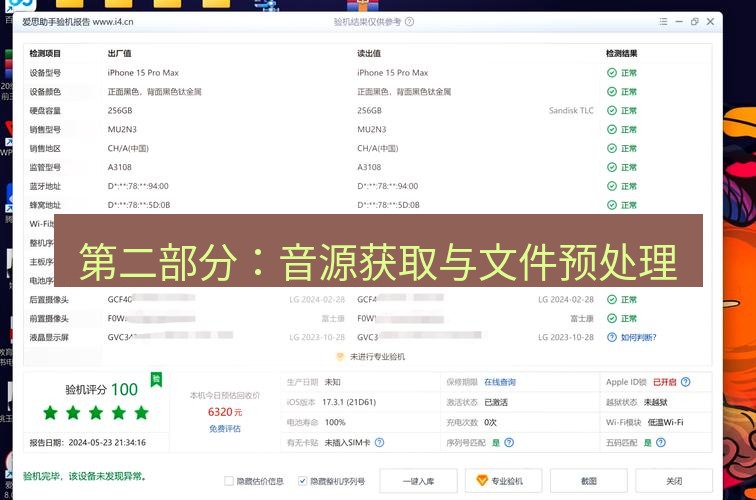Click the fifth green rating star
Image resolution: width=756 pixels, height=500 pixels.
click(141, 413)
